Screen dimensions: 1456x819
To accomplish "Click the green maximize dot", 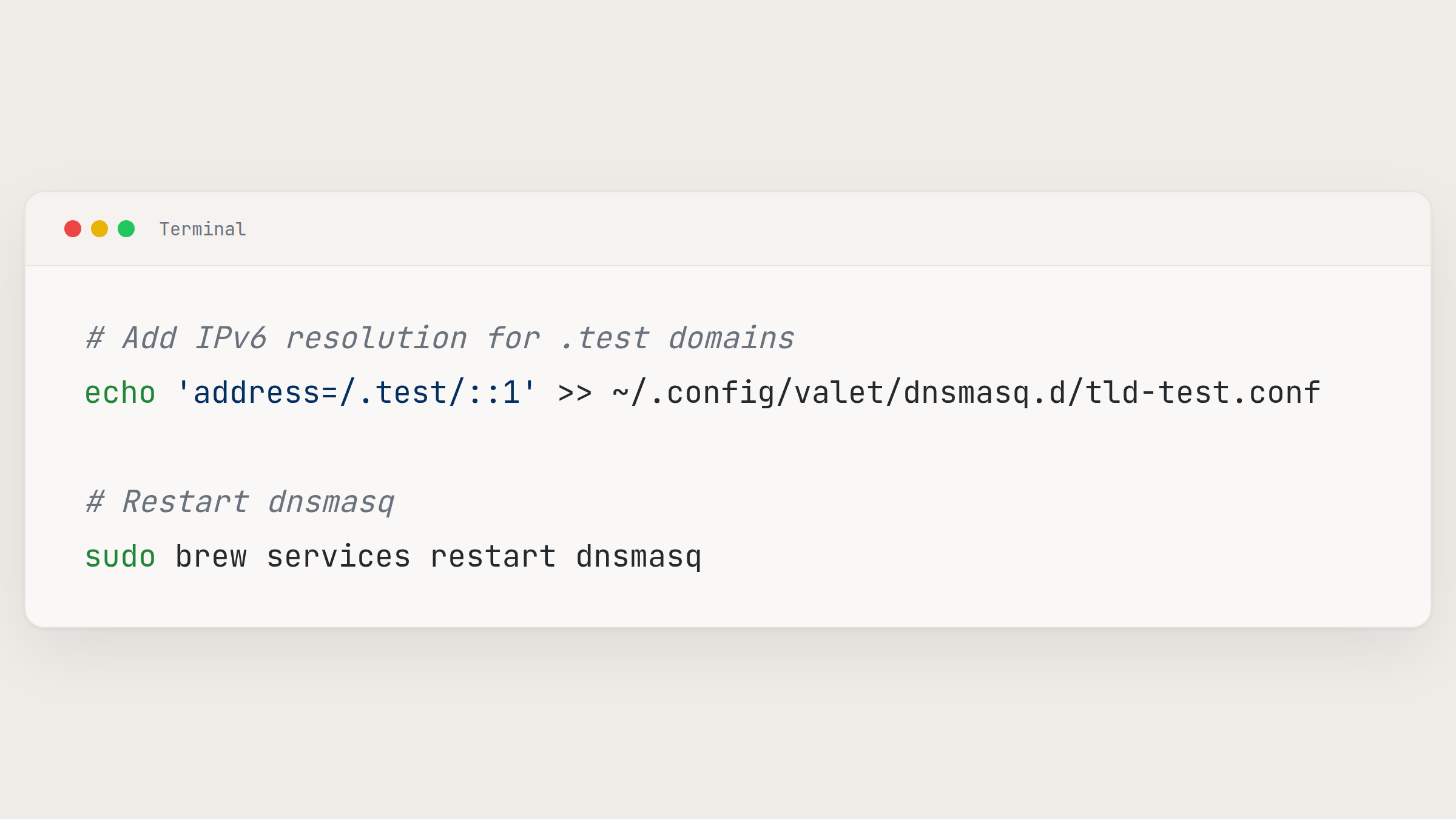I will point(126,229).
